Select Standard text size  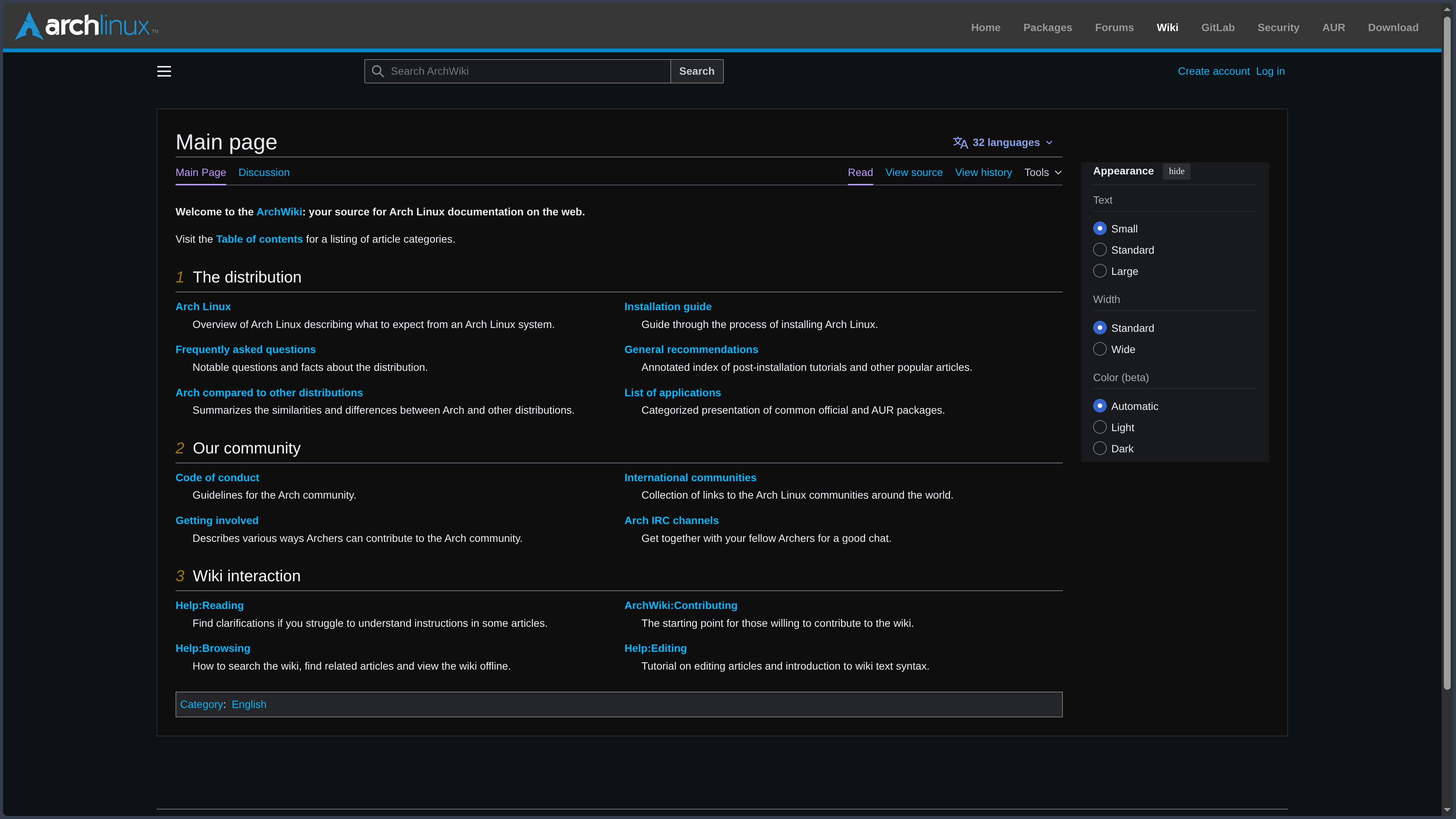tap(1099, 250)
